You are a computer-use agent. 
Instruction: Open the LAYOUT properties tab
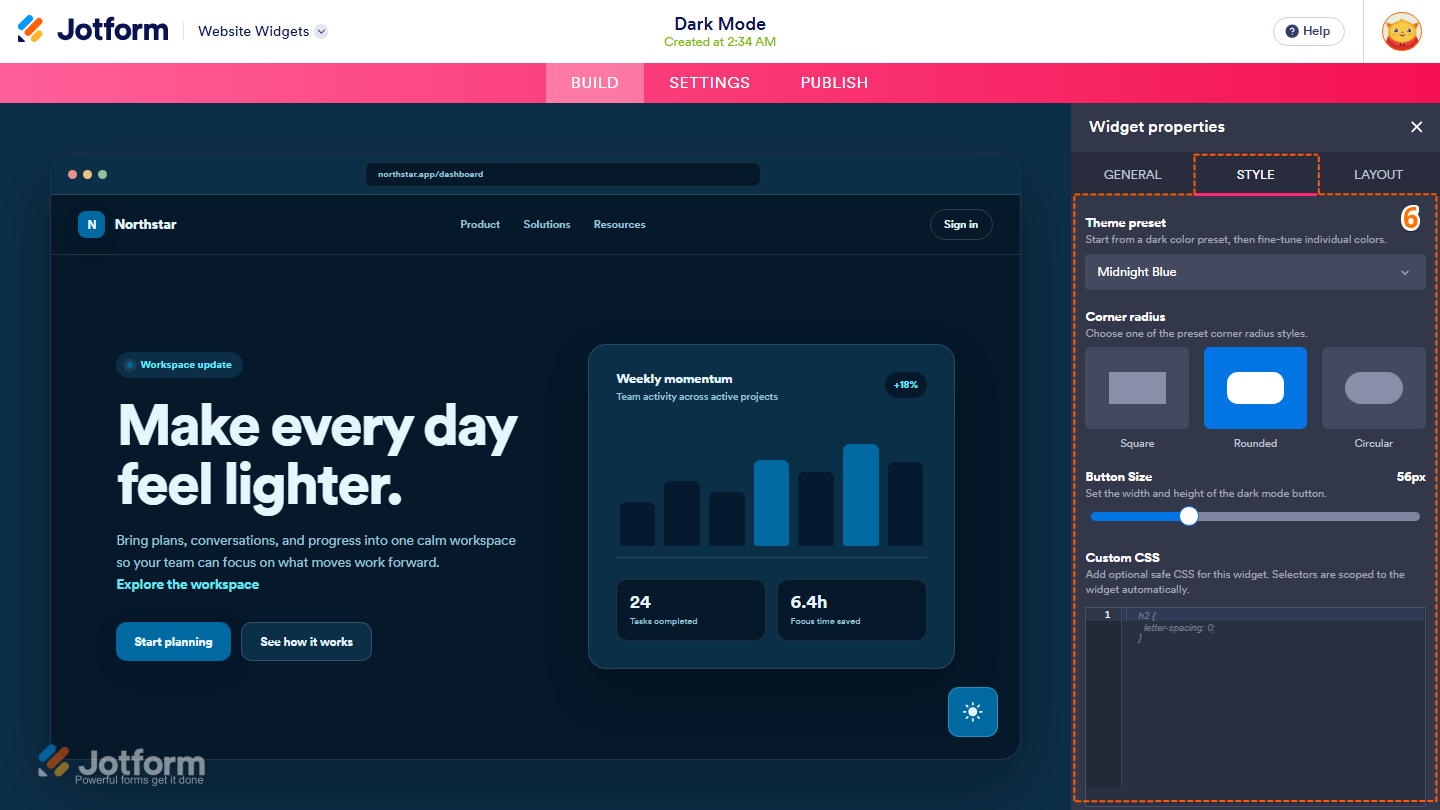1378,174
